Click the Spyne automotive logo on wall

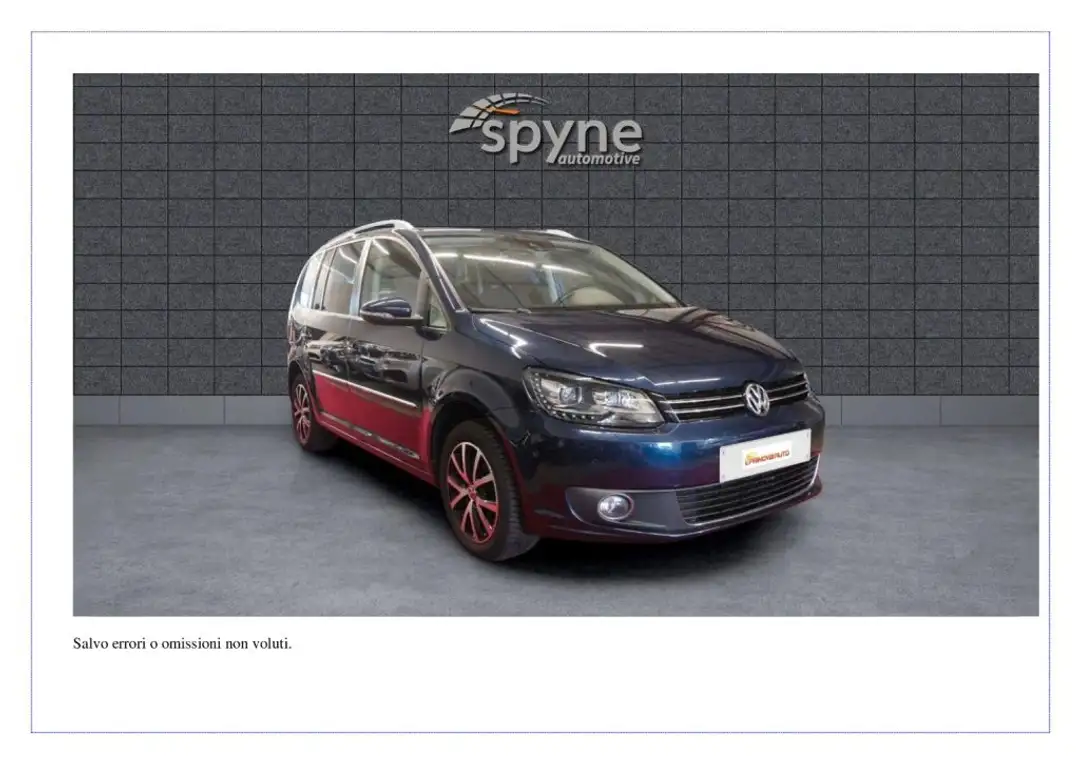pos(546,129)
